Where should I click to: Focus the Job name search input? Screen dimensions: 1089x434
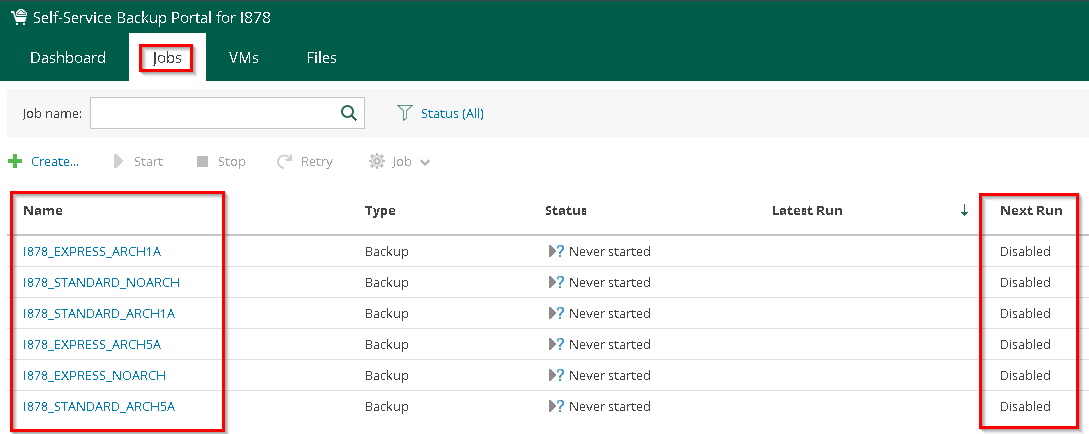click(213, 113)
